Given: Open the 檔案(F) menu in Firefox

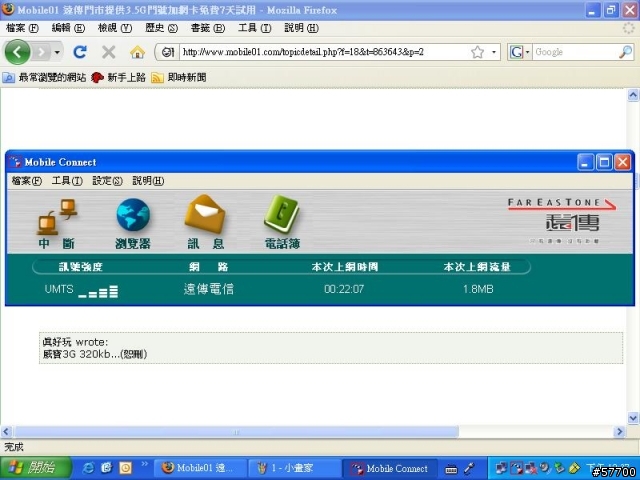Looking at the screenshot, I should tap(22, 28).
